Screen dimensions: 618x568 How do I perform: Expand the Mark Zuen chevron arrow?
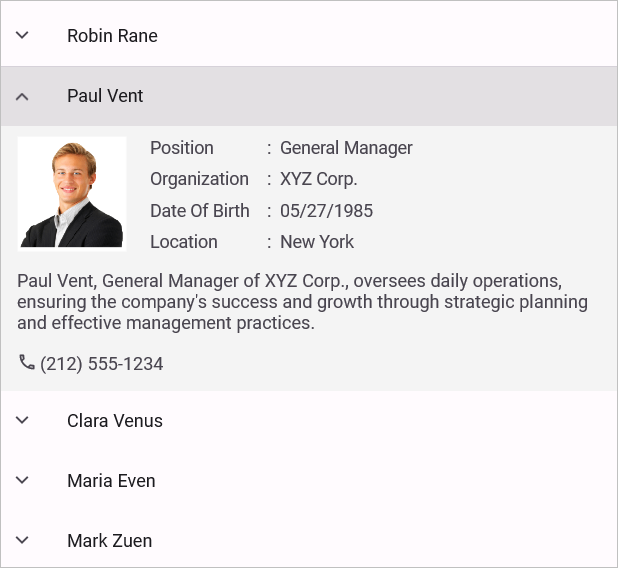tap(22, 540)
